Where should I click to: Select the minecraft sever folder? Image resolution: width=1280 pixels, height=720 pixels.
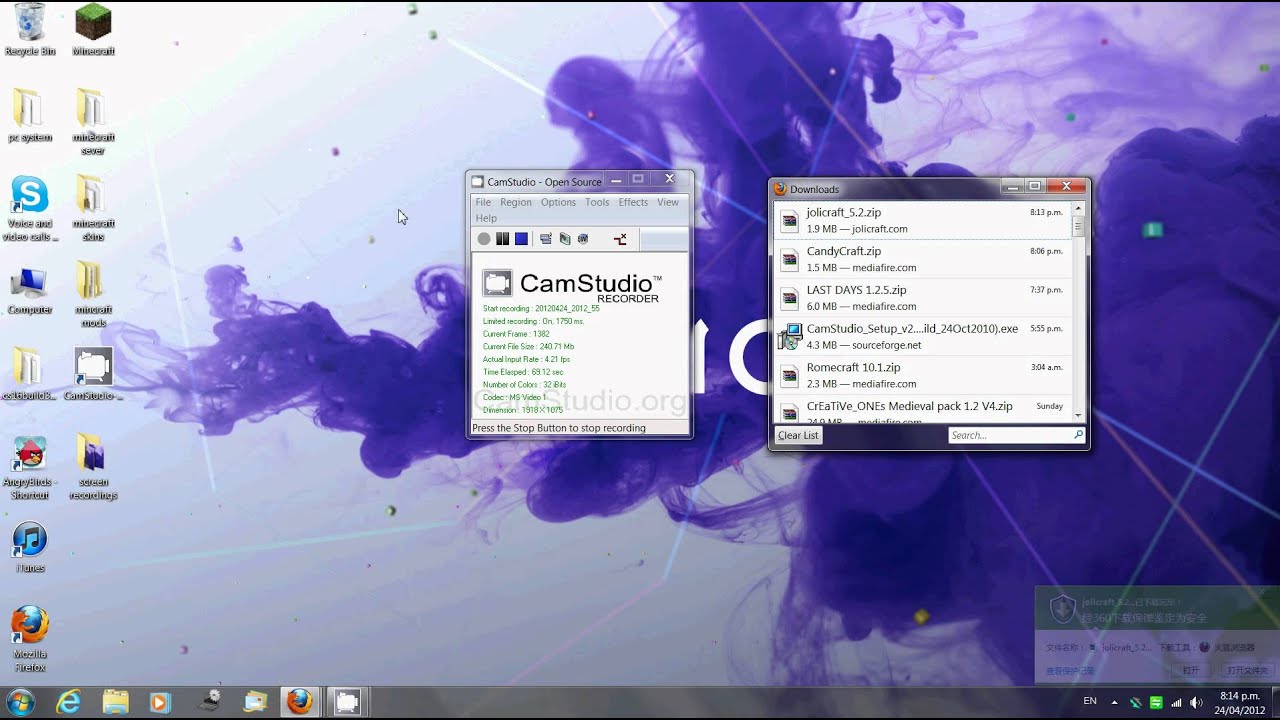93,122
